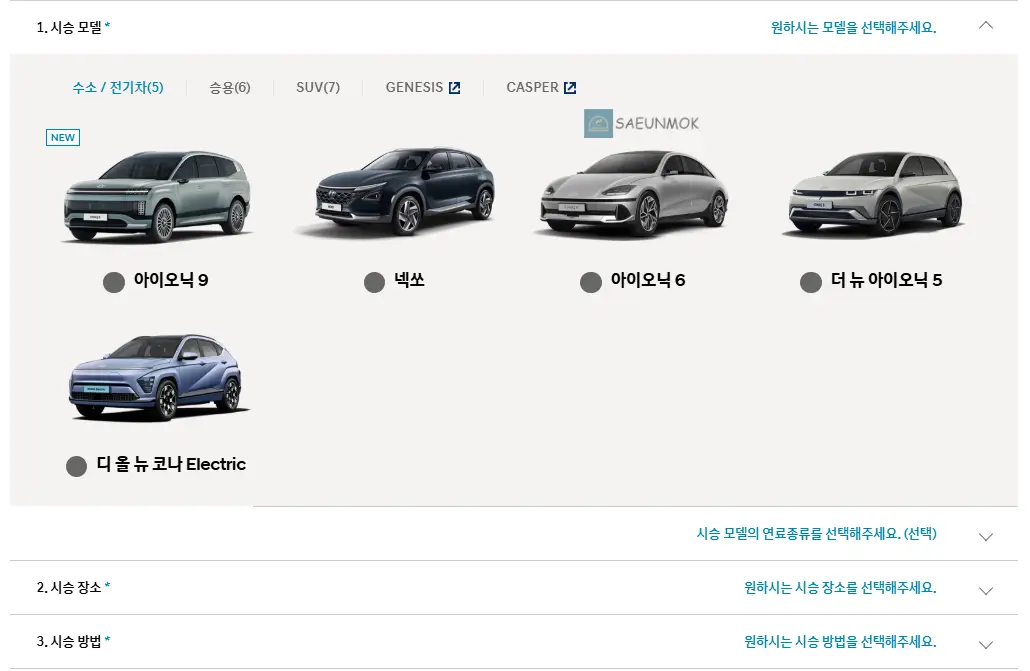This screenshot has height=671, width=1030.
Task: Click the 원하시는 시승 장소를 선택해주세요 prompt
Action: coord(840,587)
